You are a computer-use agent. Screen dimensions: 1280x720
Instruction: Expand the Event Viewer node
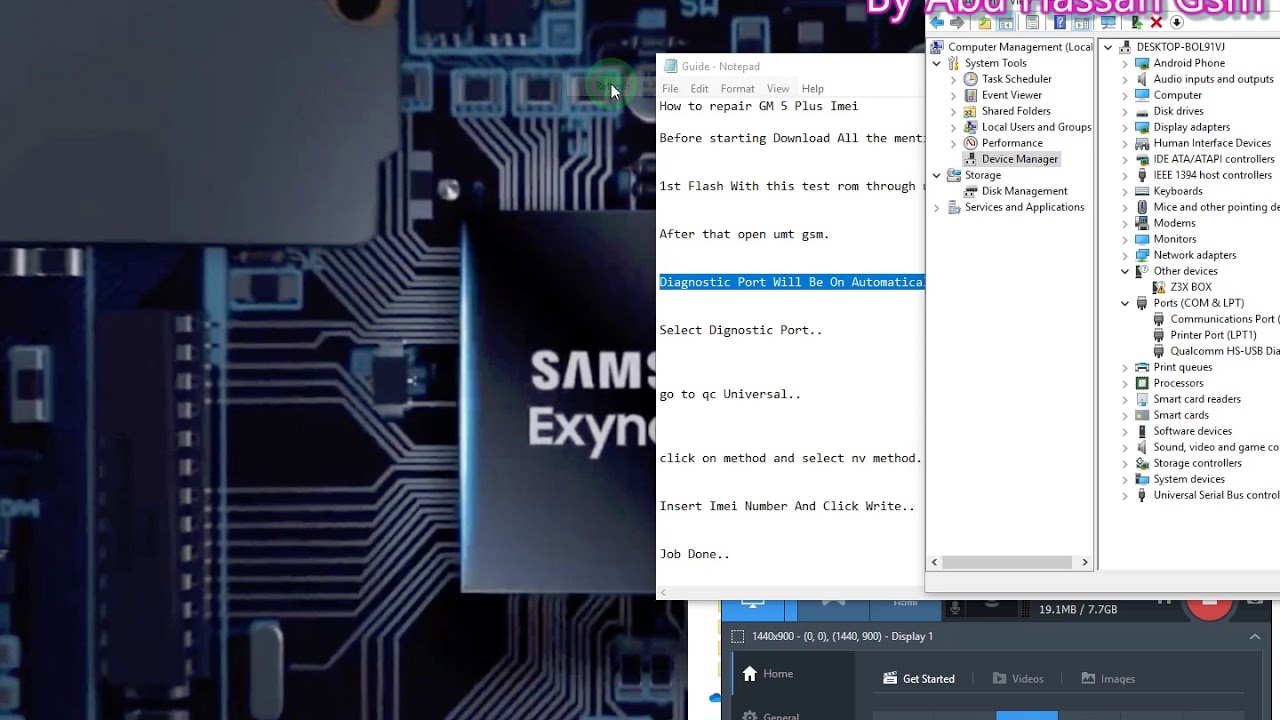tap(954, 95)
